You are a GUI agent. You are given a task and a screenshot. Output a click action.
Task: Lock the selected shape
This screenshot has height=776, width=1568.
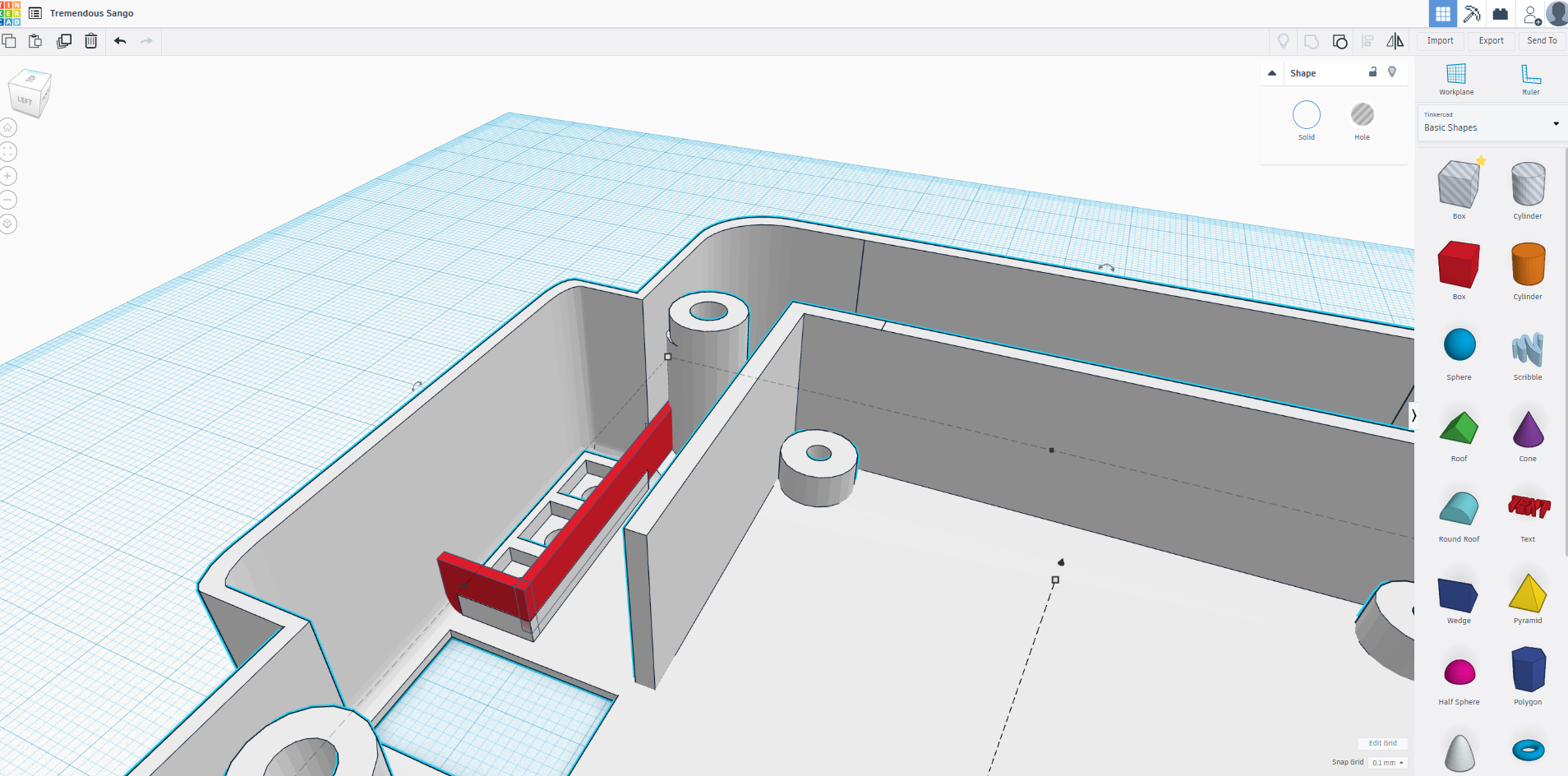click(x=1371, y=72)
